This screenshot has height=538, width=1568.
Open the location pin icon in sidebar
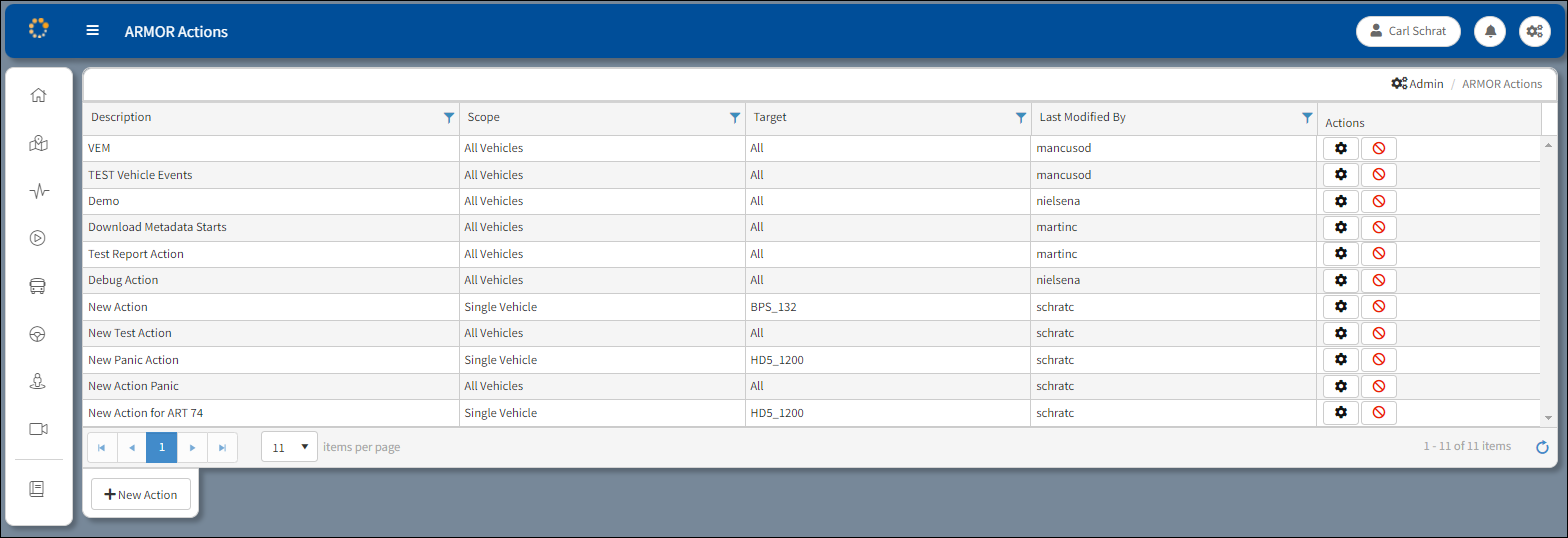click(x=39, y=381)
